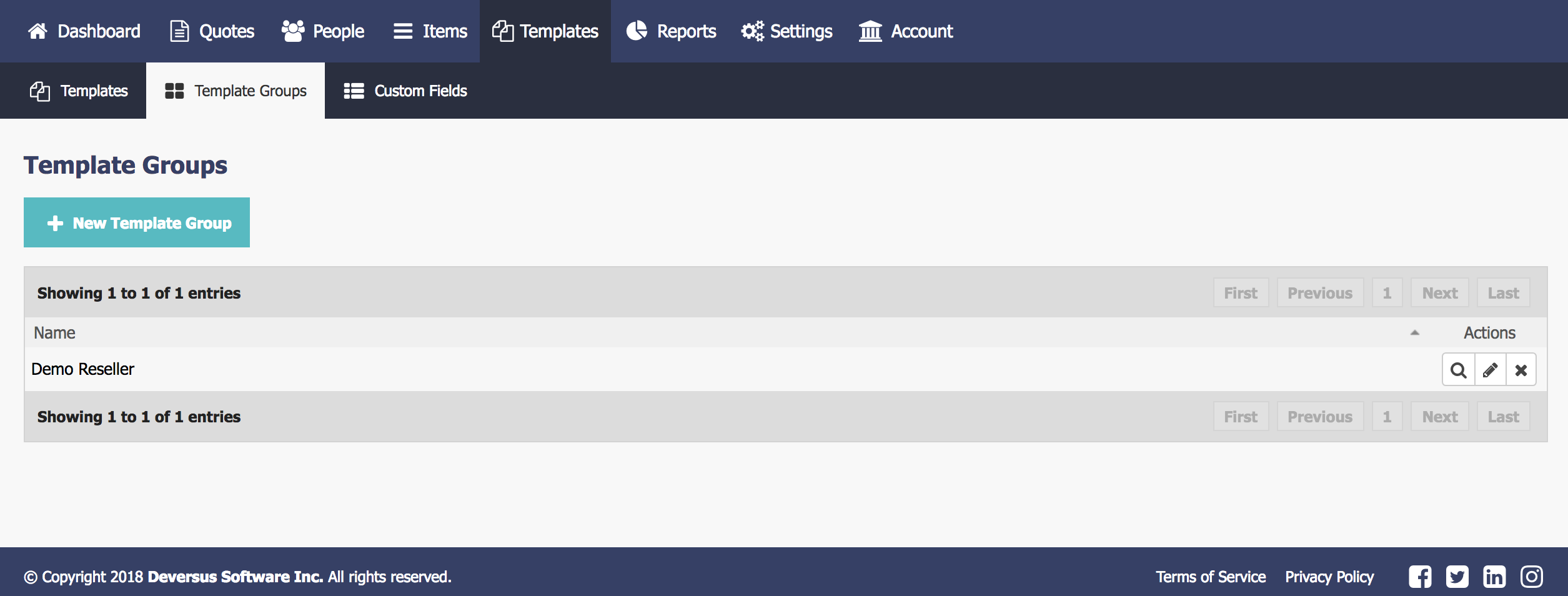
Task: Open the People section
Action: coord(323,31)
